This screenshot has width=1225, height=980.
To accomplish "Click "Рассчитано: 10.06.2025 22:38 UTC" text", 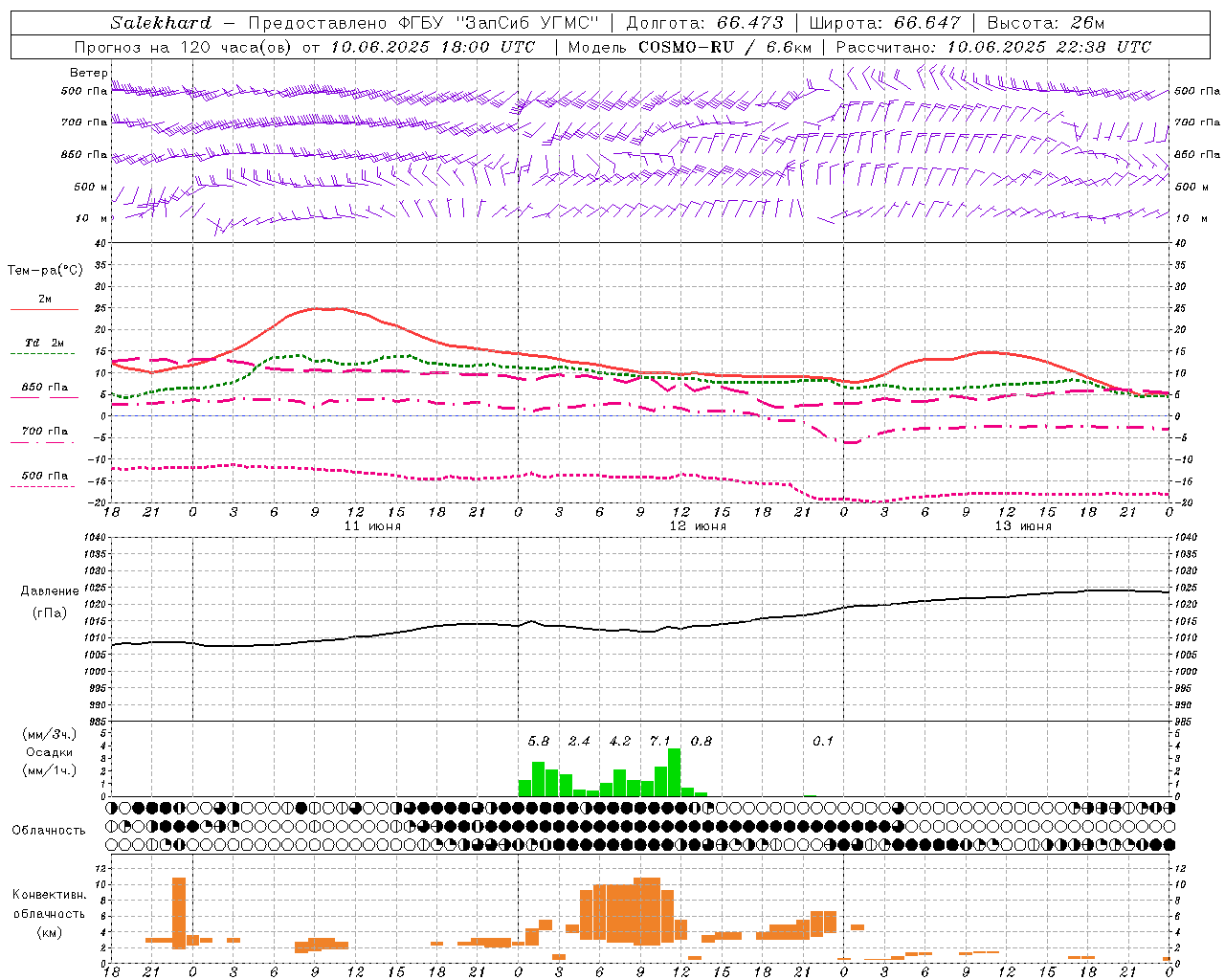I will pos(993,47).
